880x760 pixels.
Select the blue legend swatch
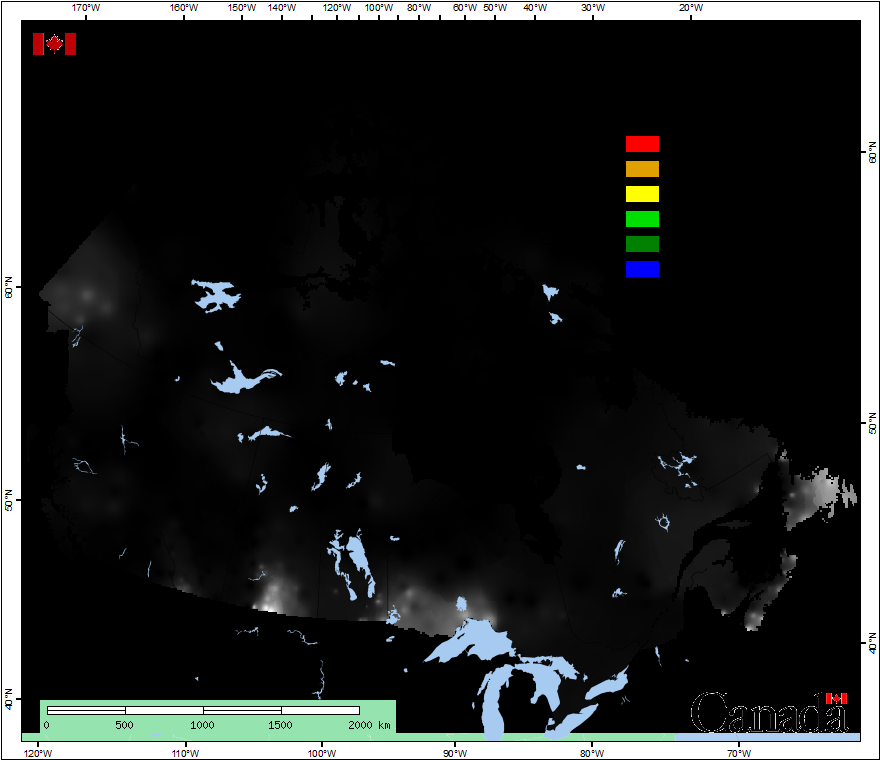point(642,269)
